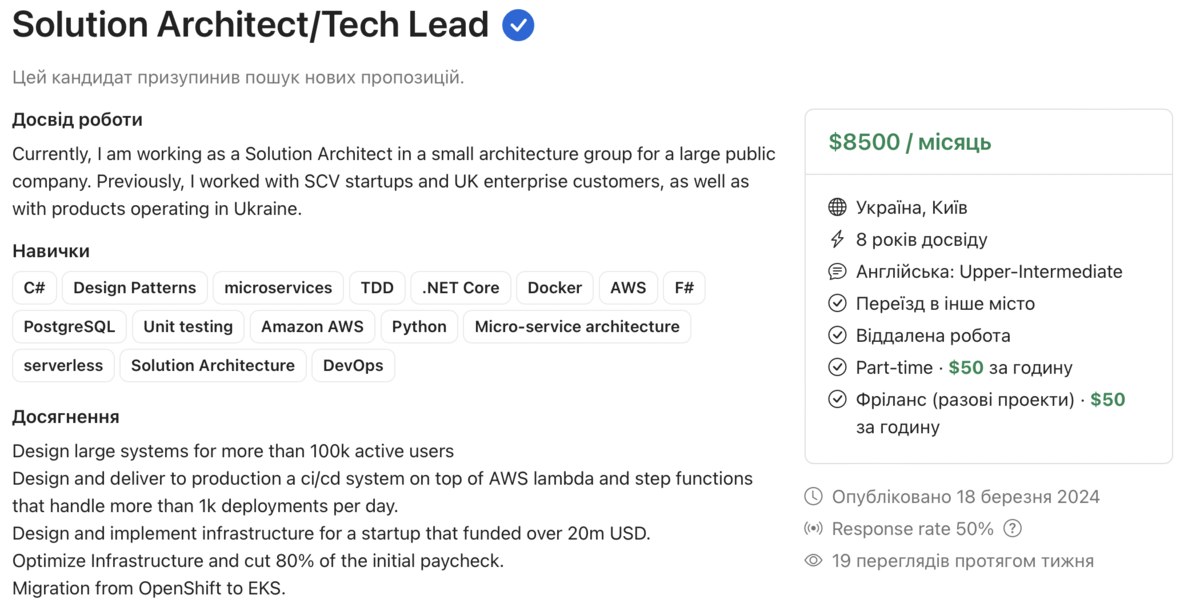Click the lightning bolt experience icon
The height and width of the screenshot is (615, 1200).
(838, 240)
